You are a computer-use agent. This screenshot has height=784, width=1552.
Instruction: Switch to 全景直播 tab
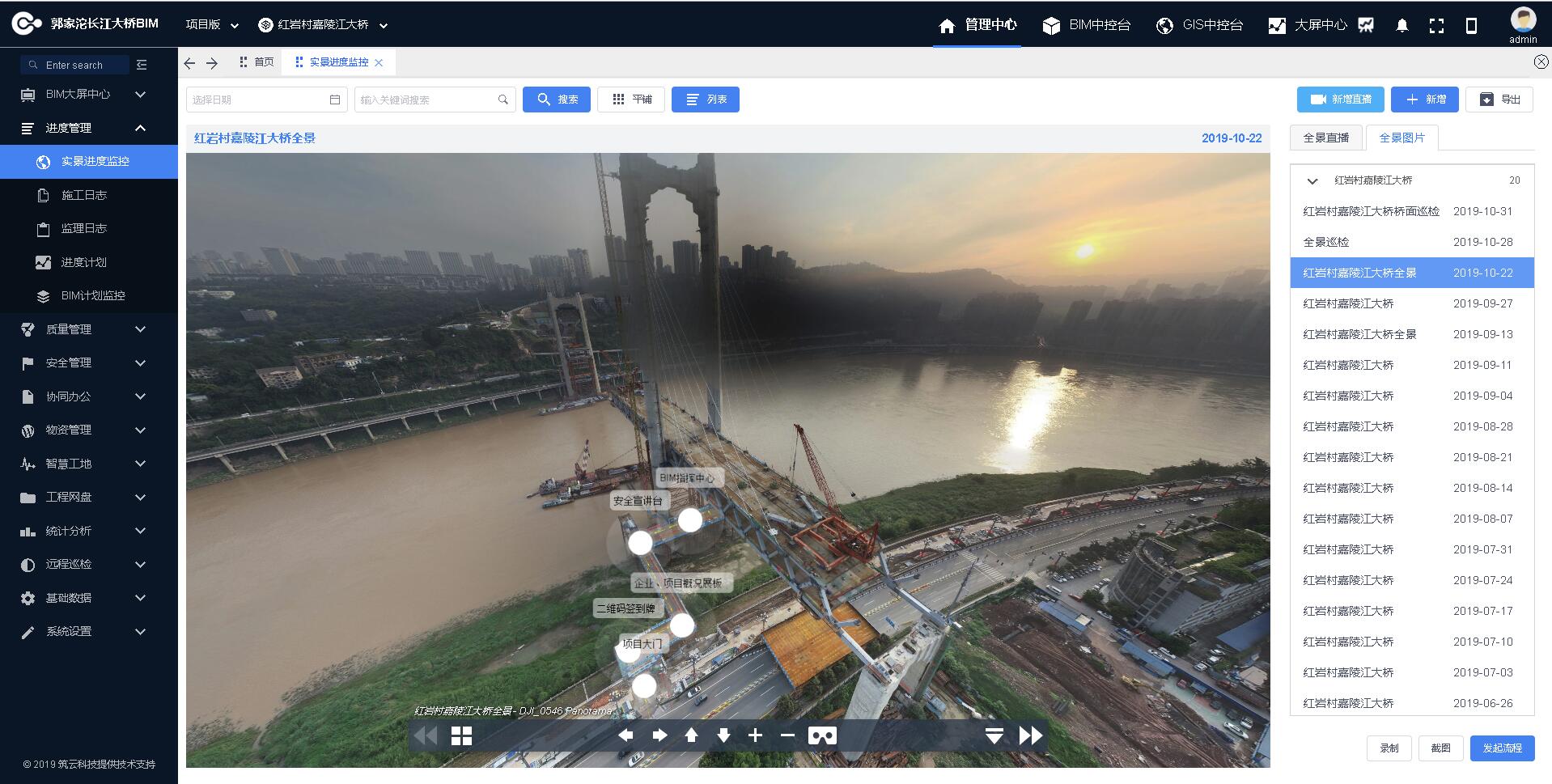pyautogui.click(x=1325, y=138)
